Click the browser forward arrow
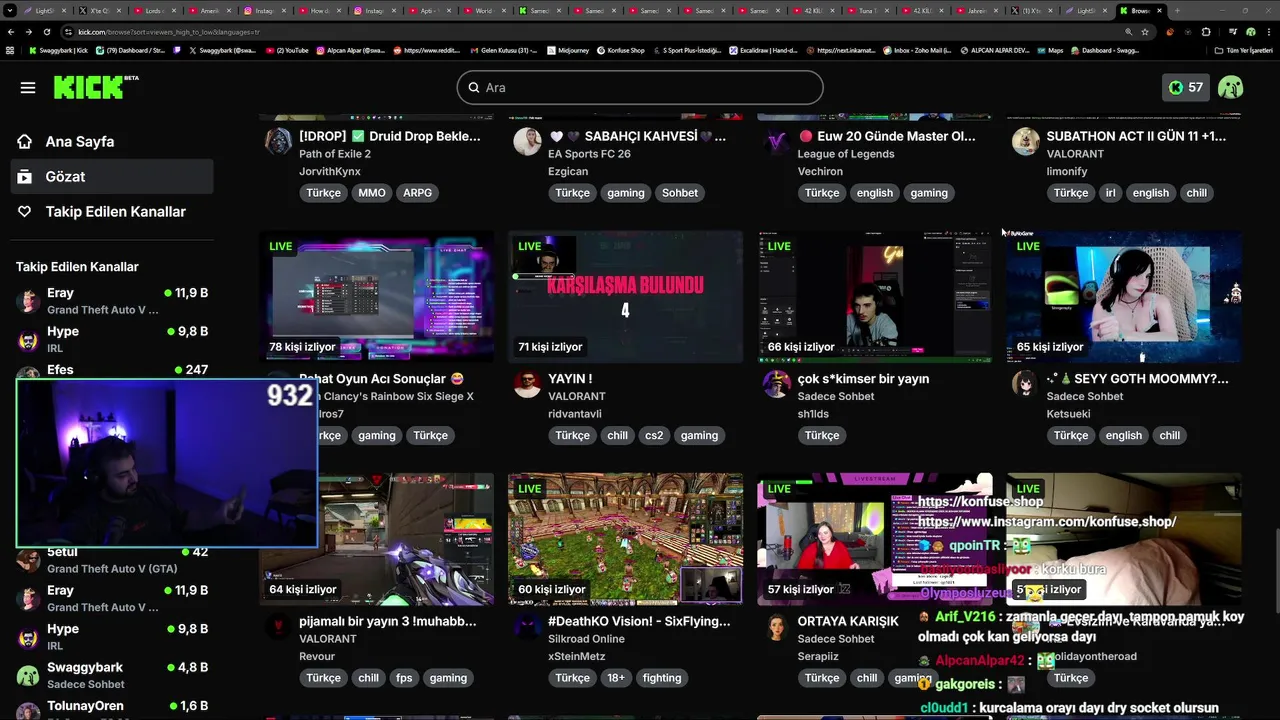The height and width of the screenshot is (720, 1280). point(29,32)
